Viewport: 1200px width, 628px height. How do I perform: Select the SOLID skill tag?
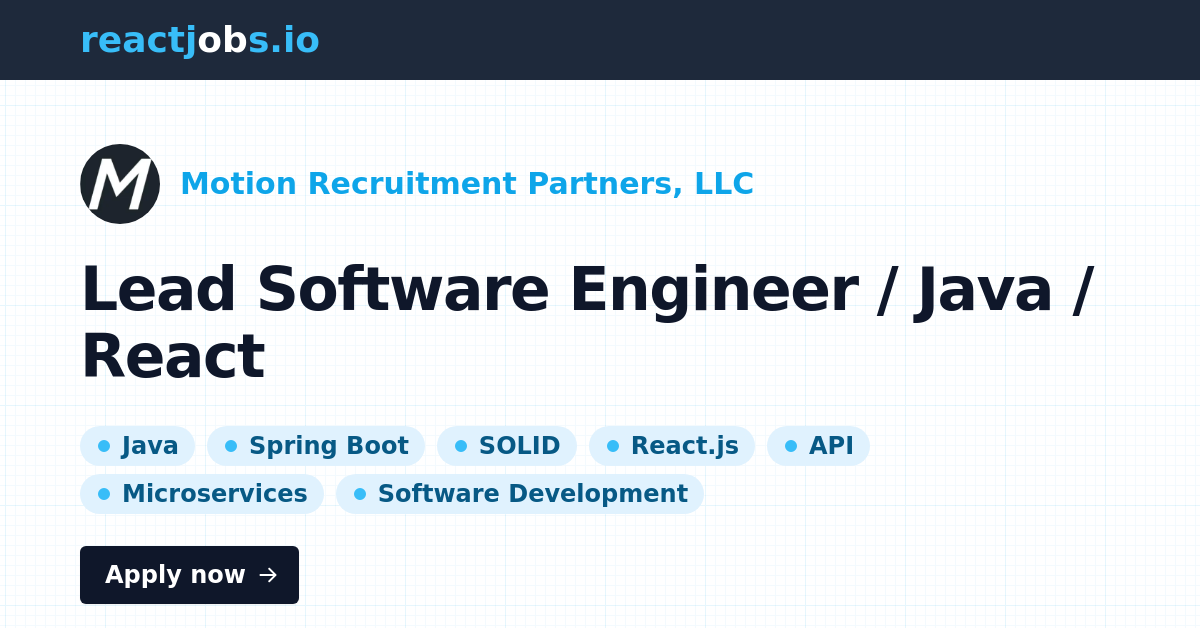(x=507, y=445)
